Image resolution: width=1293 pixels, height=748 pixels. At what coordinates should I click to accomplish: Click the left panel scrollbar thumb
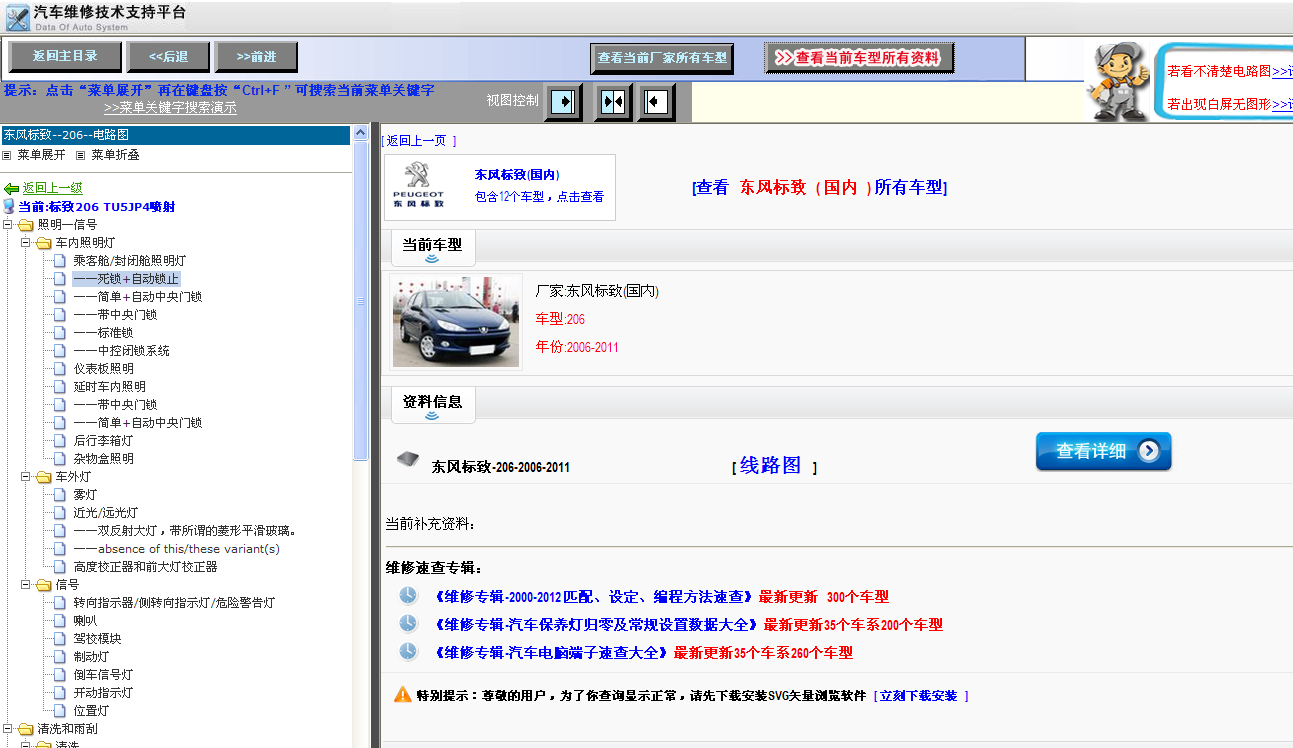tap(362, 300)
